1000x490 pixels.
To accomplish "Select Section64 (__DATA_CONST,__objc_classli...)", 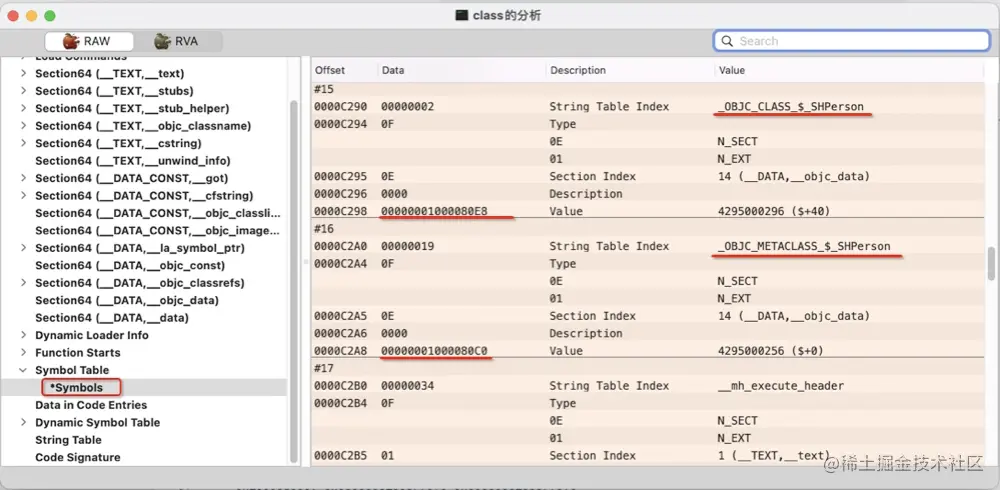I will point(158,213).
